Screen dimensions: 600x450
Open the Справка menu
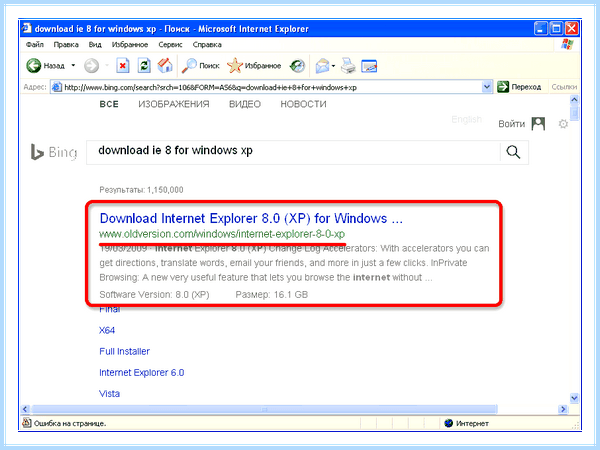207,45
